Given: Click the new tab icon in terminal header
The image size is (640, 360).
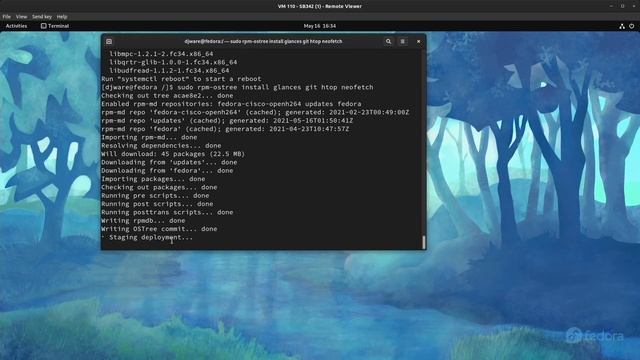Looking at the screenshot, I should (109, 41).
